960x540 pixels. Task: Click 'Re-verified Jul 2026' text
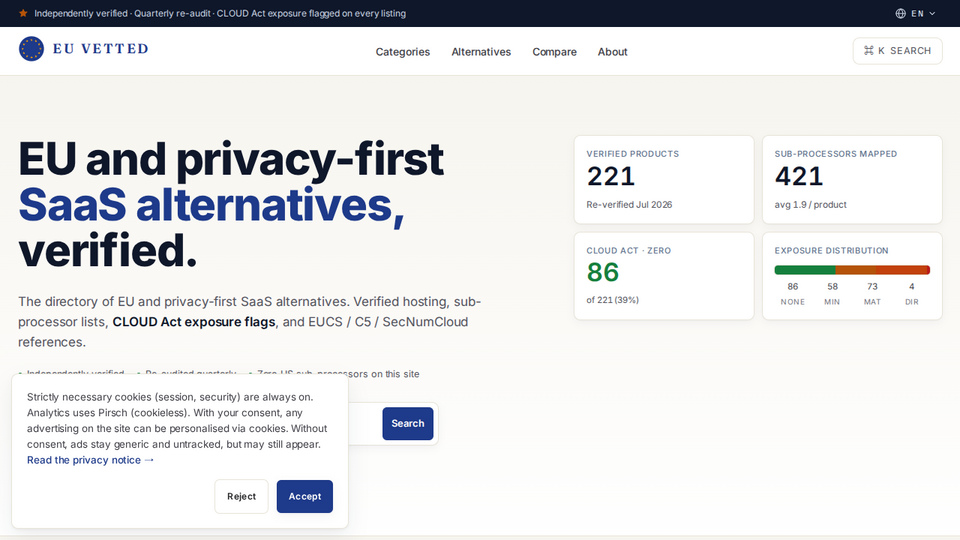(x=629, y=204)
